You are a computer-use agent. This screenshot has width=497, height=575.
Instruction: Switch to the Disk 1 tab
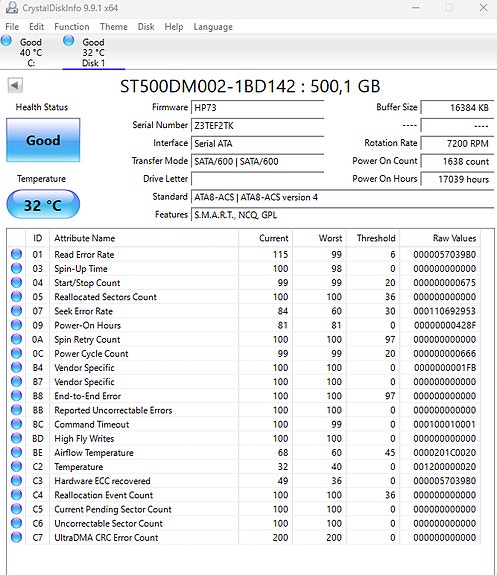(x=94, y=52)
